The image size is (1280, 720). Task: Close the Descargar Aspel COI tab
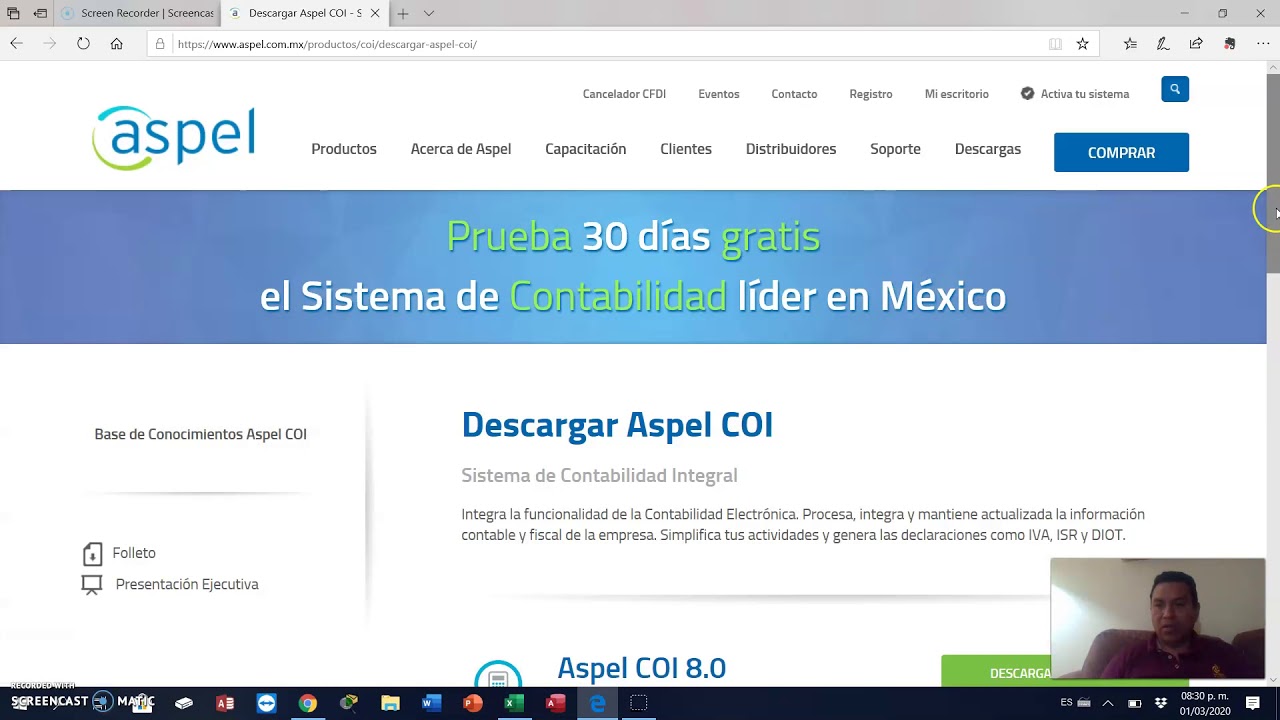coord(375,13)
